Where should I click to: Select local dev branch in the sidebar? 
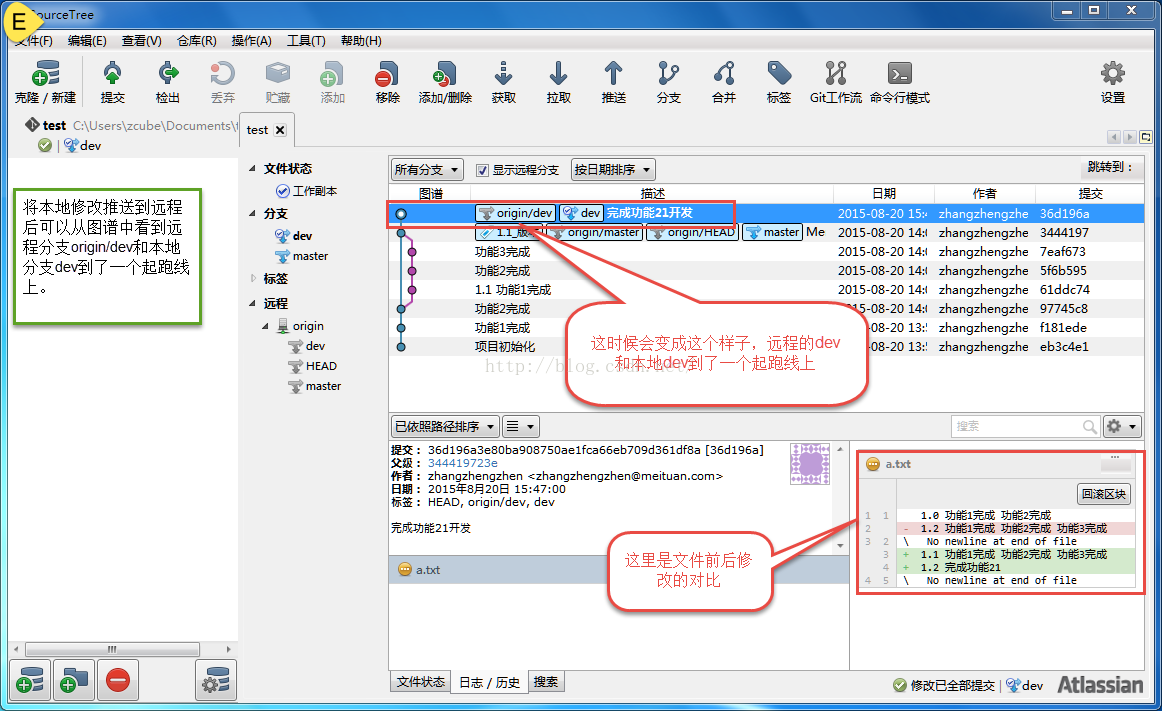point(293,236)
